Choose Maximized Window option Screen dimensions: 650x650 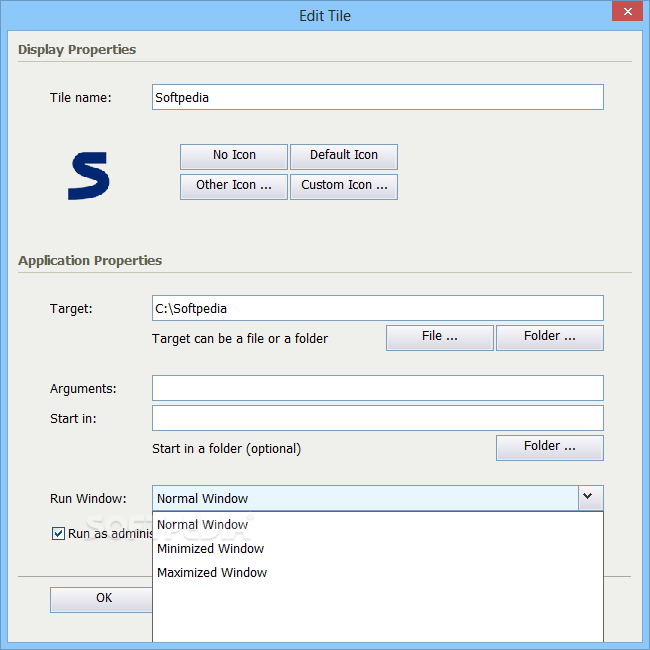coord(378,572)
